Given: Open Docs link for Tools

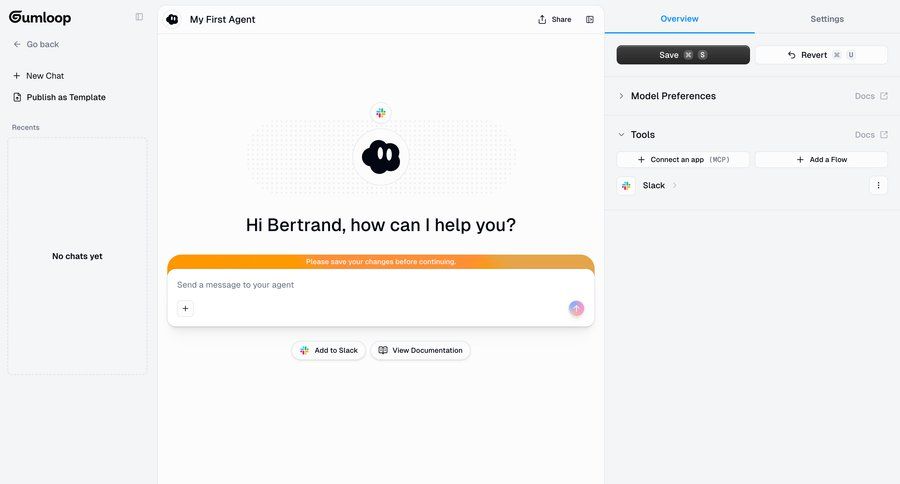Looking at the screenshot, I should 871,135.
